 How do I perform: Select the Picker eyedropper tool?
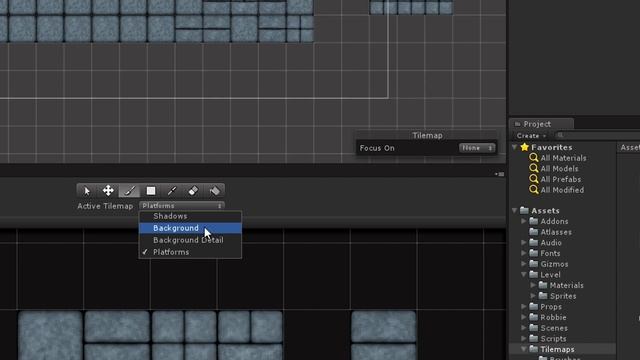172,191
